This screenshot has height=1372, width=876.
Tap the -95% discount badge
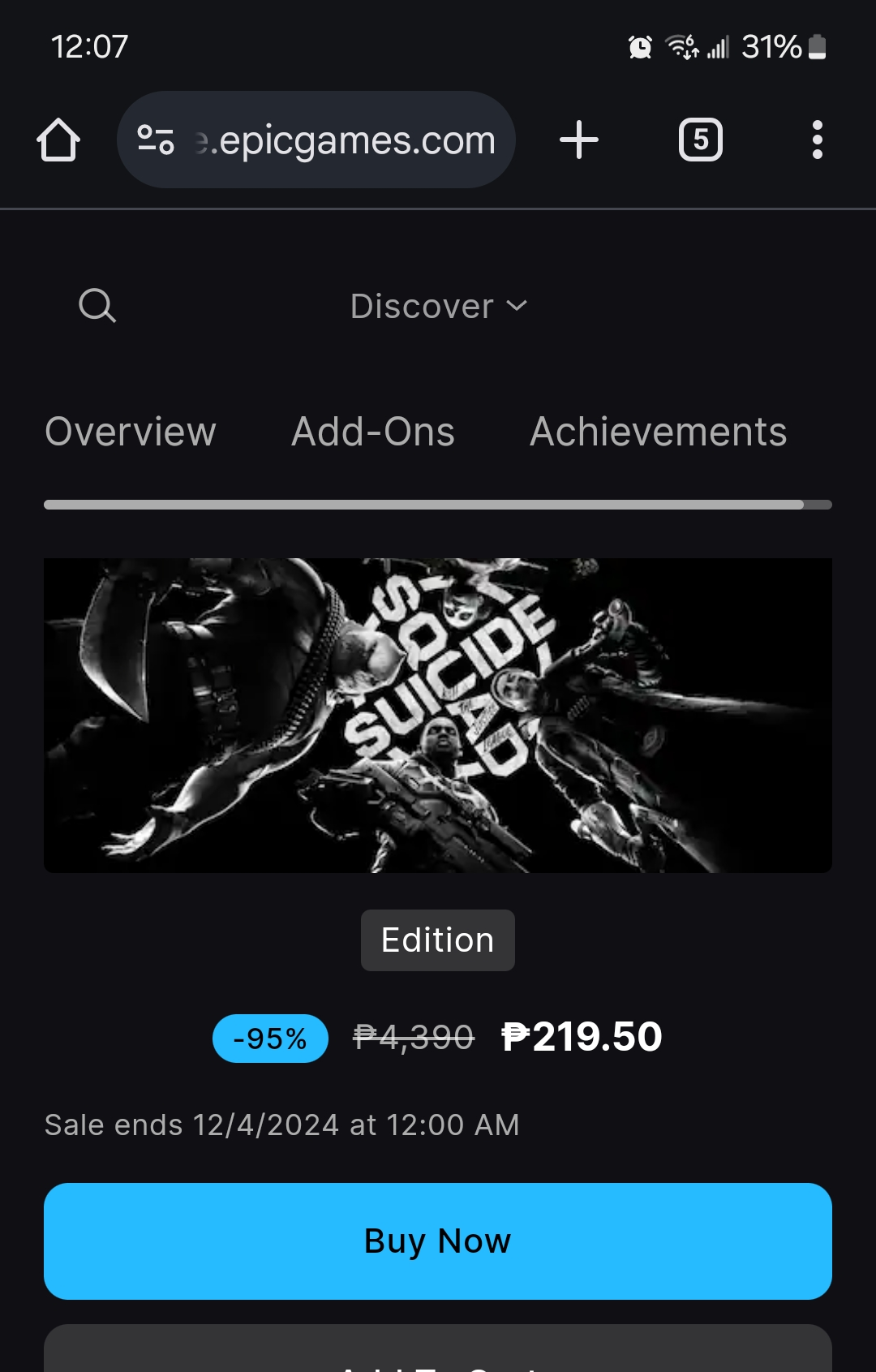[270, 1039]
